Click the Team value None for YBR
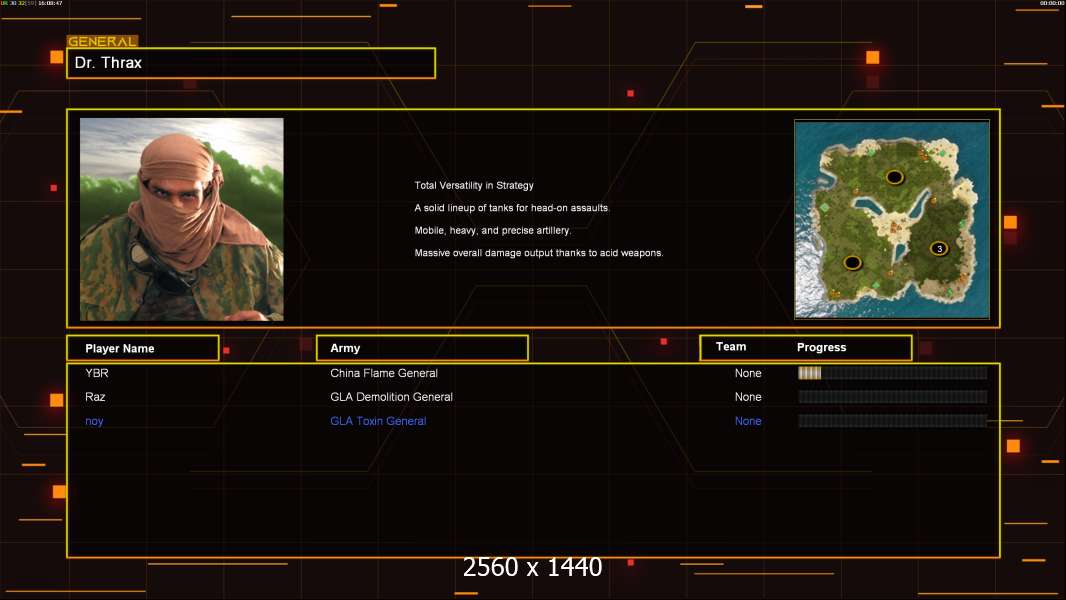 tap(748, 373)
